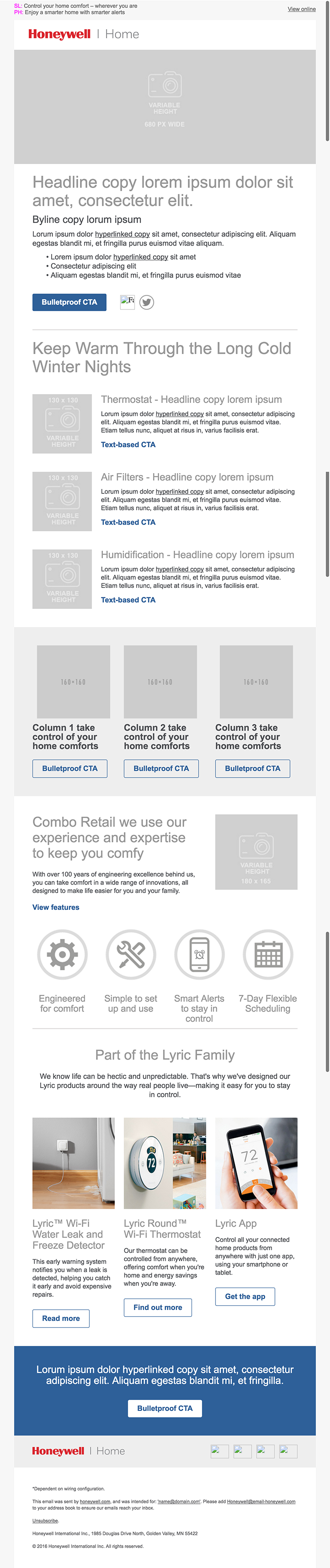Open the View features link
Screen dimensions: 330x1568
click(55, 907)
